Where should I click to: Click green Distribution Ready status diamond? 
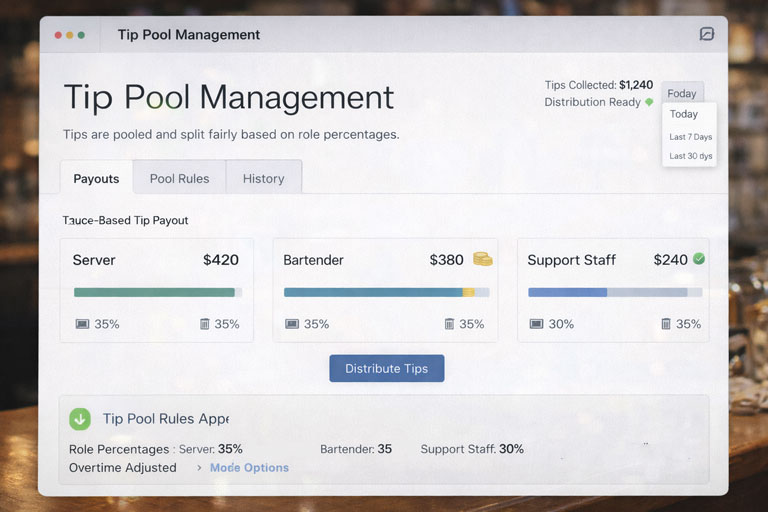pyautogui.click(x=649, y=102)
